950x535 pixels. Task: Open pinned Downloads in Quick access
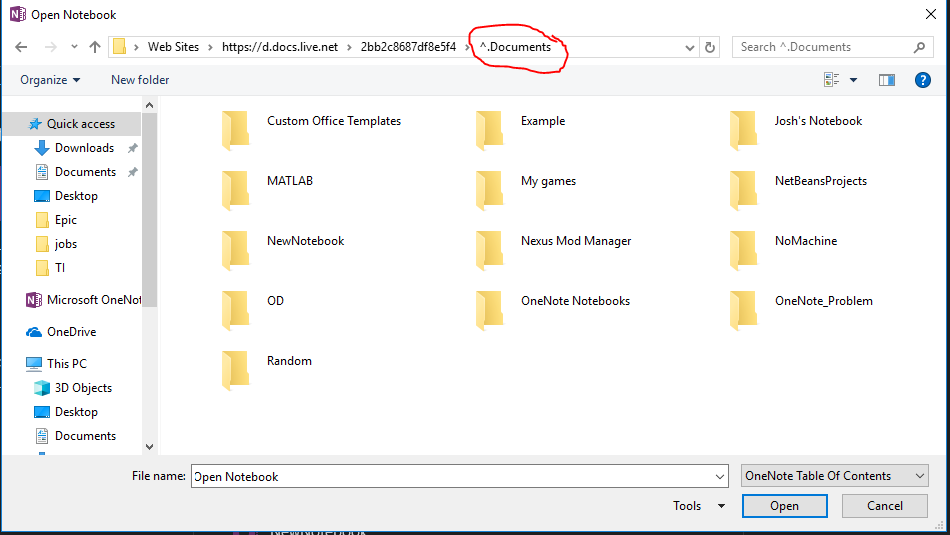click(84, 148)
